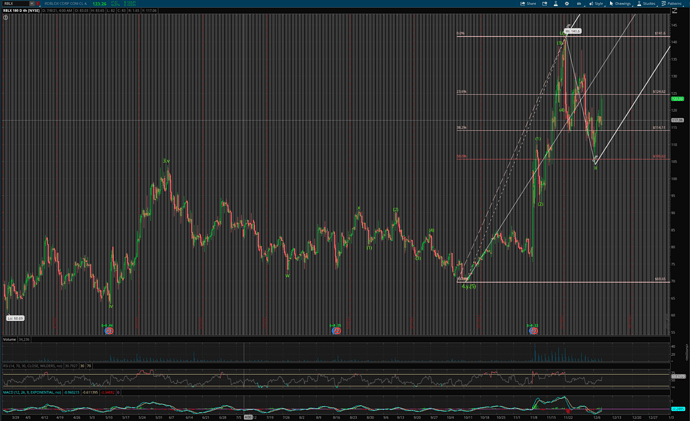This screenshot has height=421, width=690.
Task: Click the flask icon in top toolbar
Action: (x=555, y=4)
